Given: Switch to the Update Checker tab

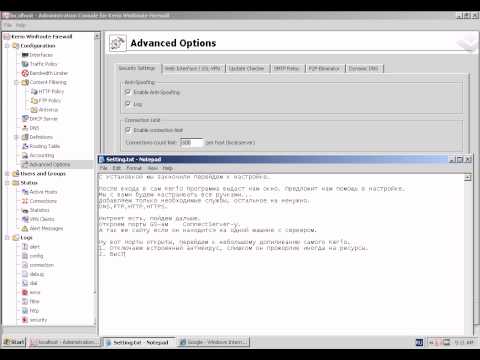Looking at the screenshot, I should [247, 68].
